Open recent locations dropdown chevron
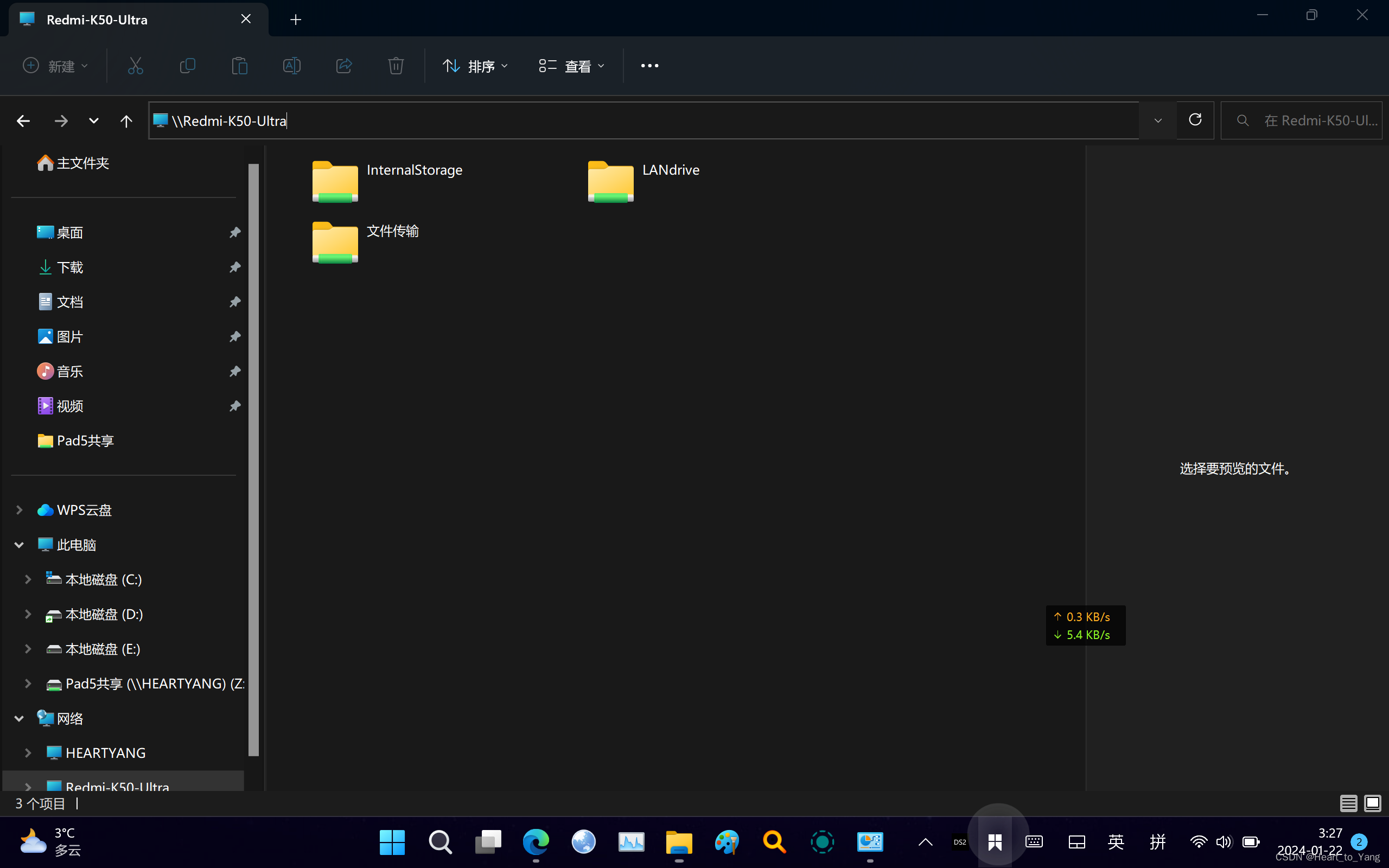Image resolution: width=1389 pixels, height=868 pixels. [x=93, y=120]
